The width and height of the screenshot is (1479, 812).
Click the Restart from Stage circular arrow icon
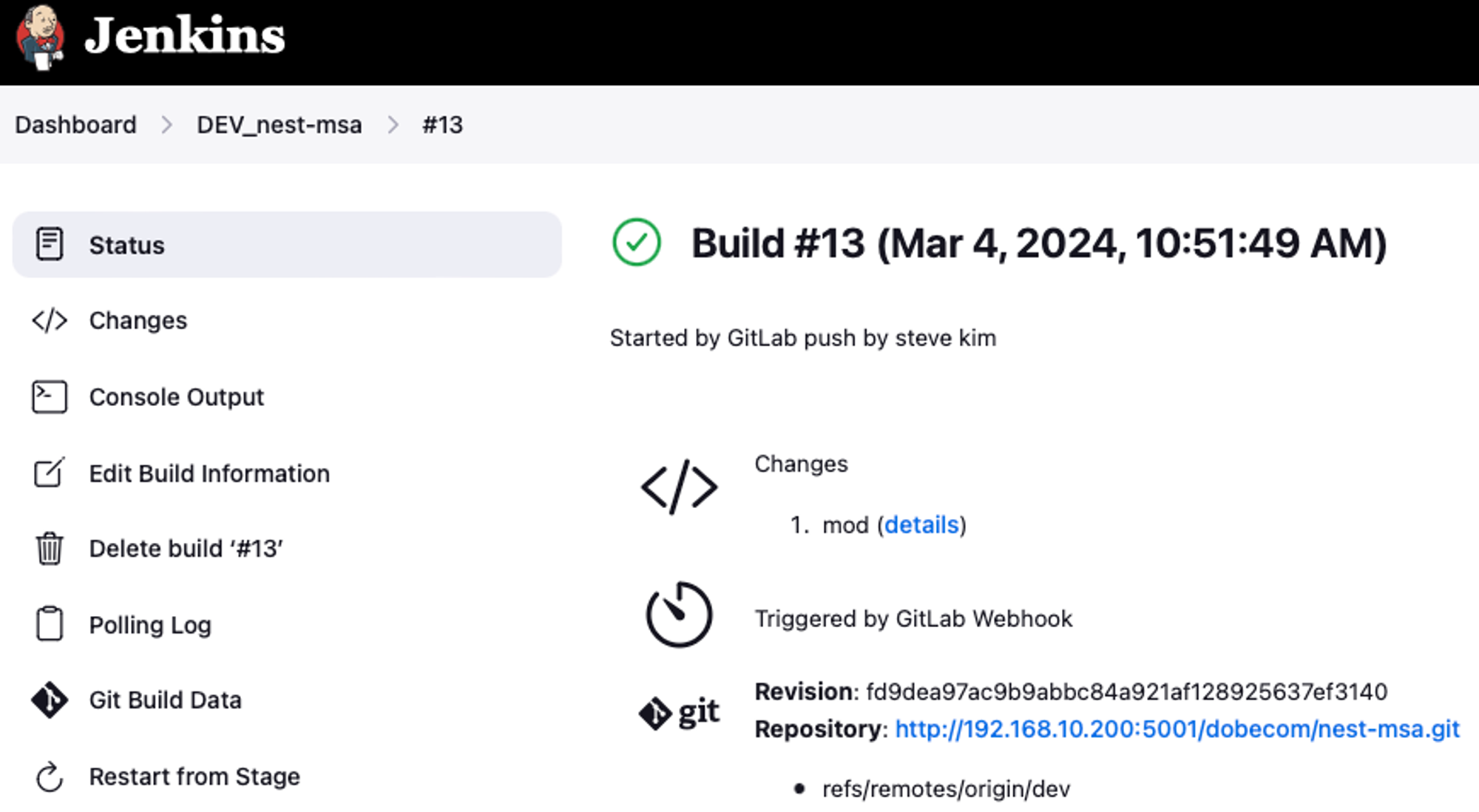tap(50, 777)
